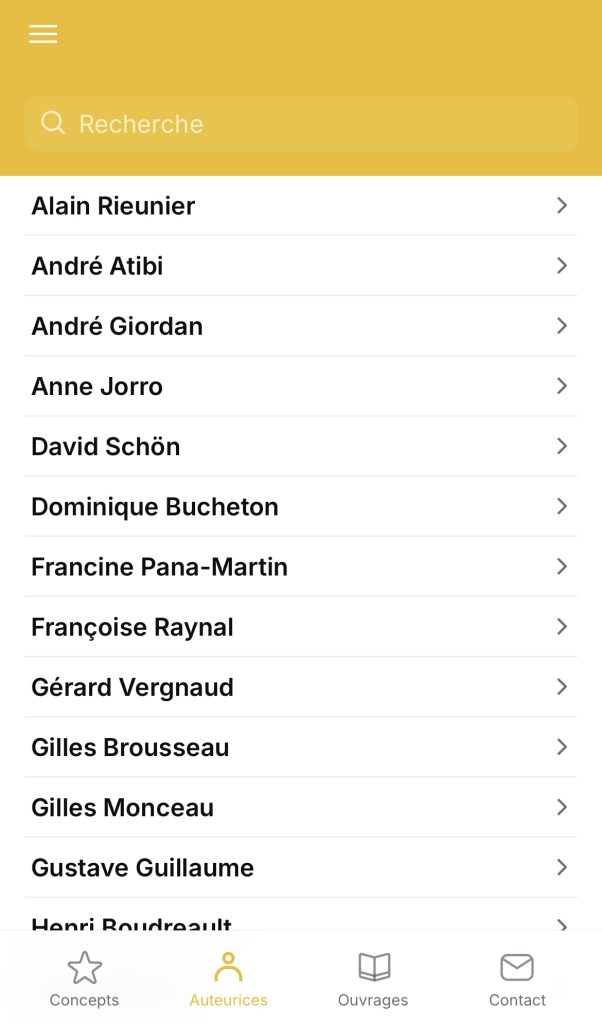
Task: Select Anne Jorro from the list
Action: [97, 386]
